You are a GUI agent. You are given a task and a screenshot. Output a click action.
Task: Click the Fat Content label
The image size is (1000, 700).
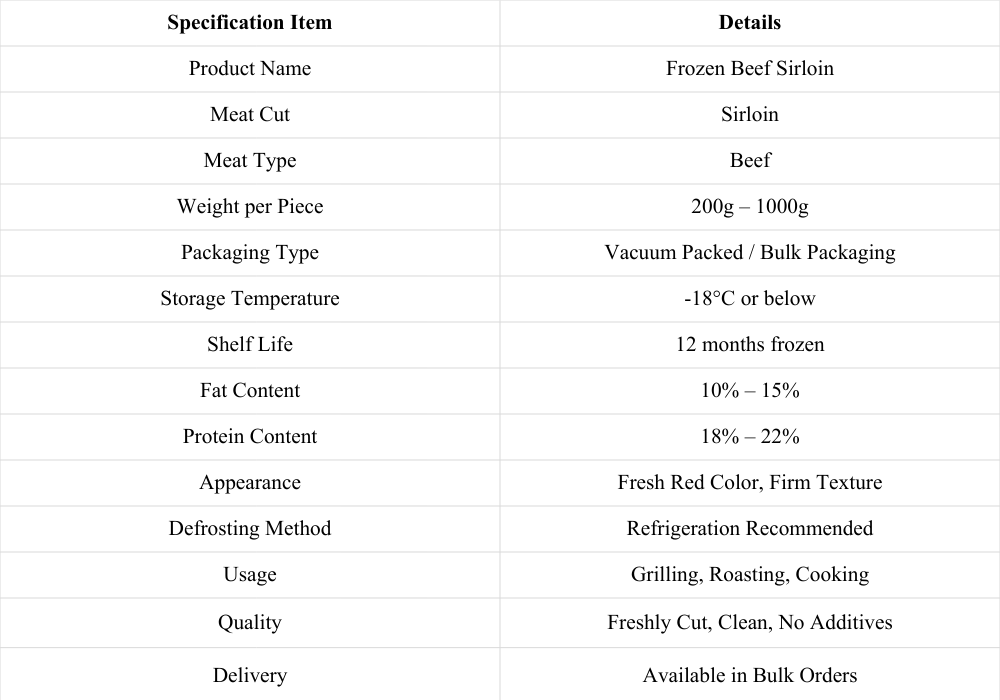(x=249, y=390)
